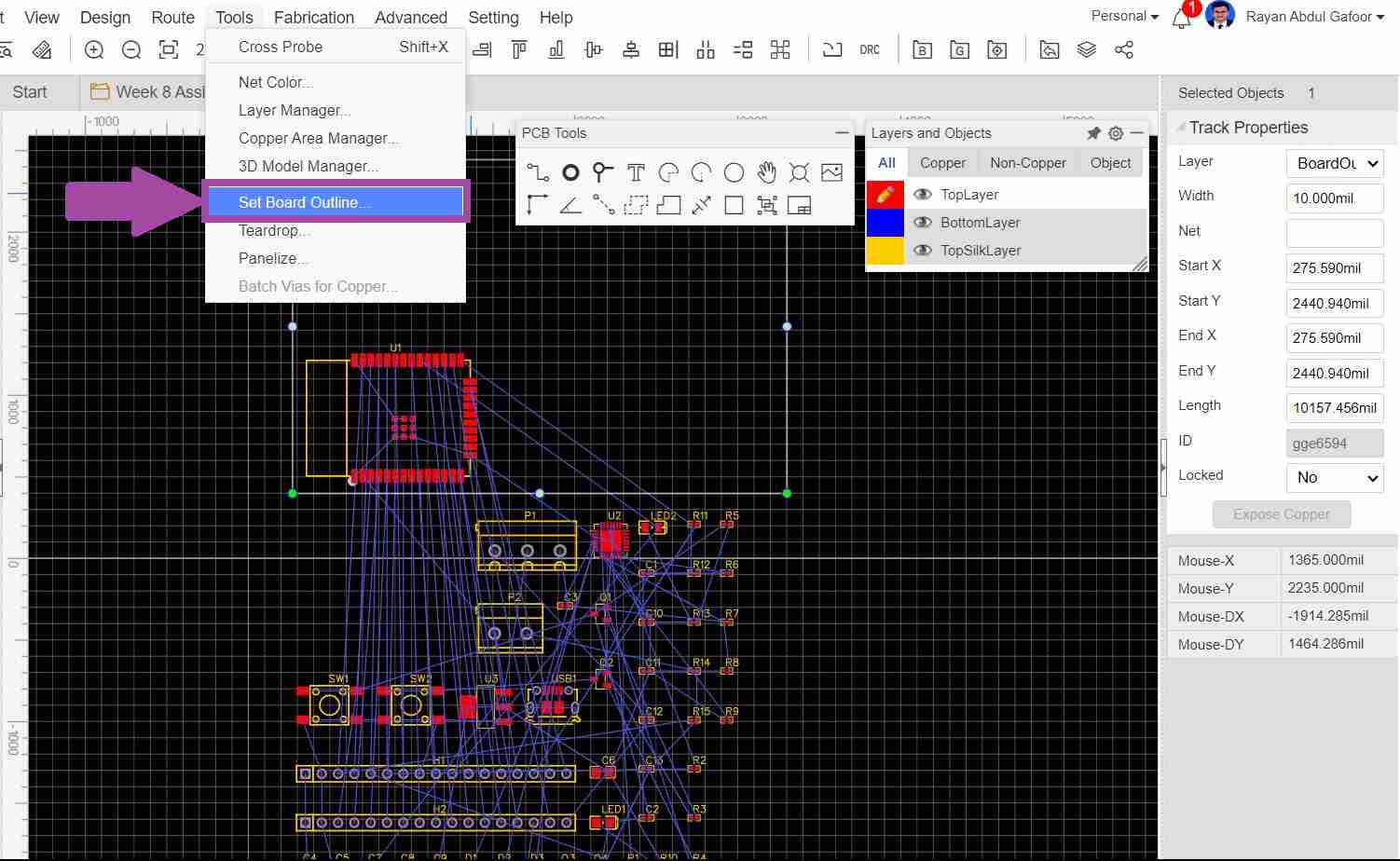The width and height of the screenshot is (1400, 861).
Task: Expand the Locked dropdown
Action: (x=1334, y=478)
